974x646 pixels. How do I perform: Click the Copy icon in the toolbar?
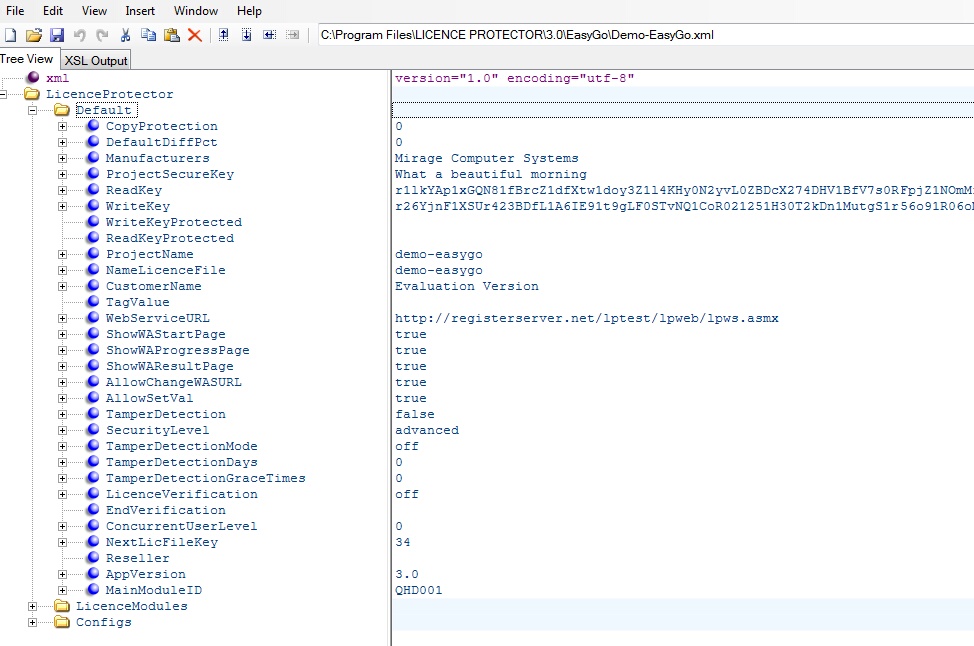tap(148, 35)
